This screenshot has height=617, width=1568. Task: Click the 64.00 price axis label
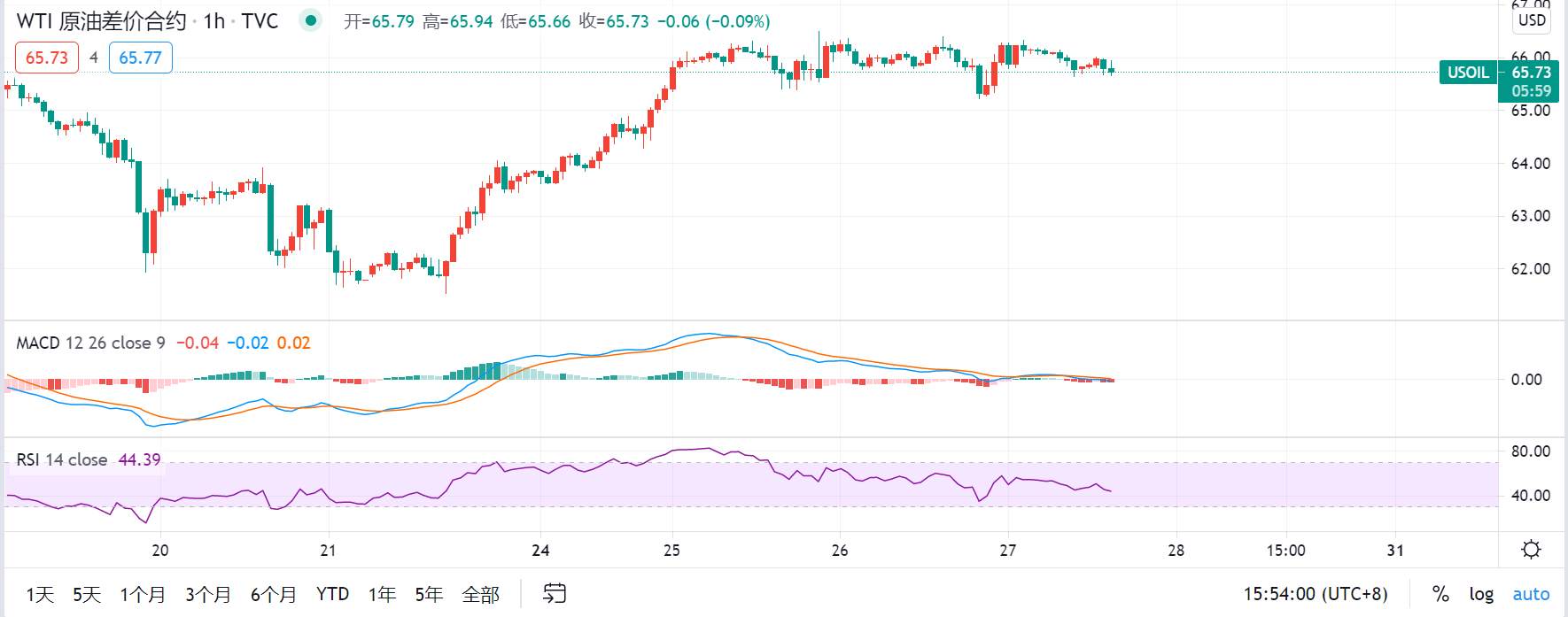click(1531, 163)
